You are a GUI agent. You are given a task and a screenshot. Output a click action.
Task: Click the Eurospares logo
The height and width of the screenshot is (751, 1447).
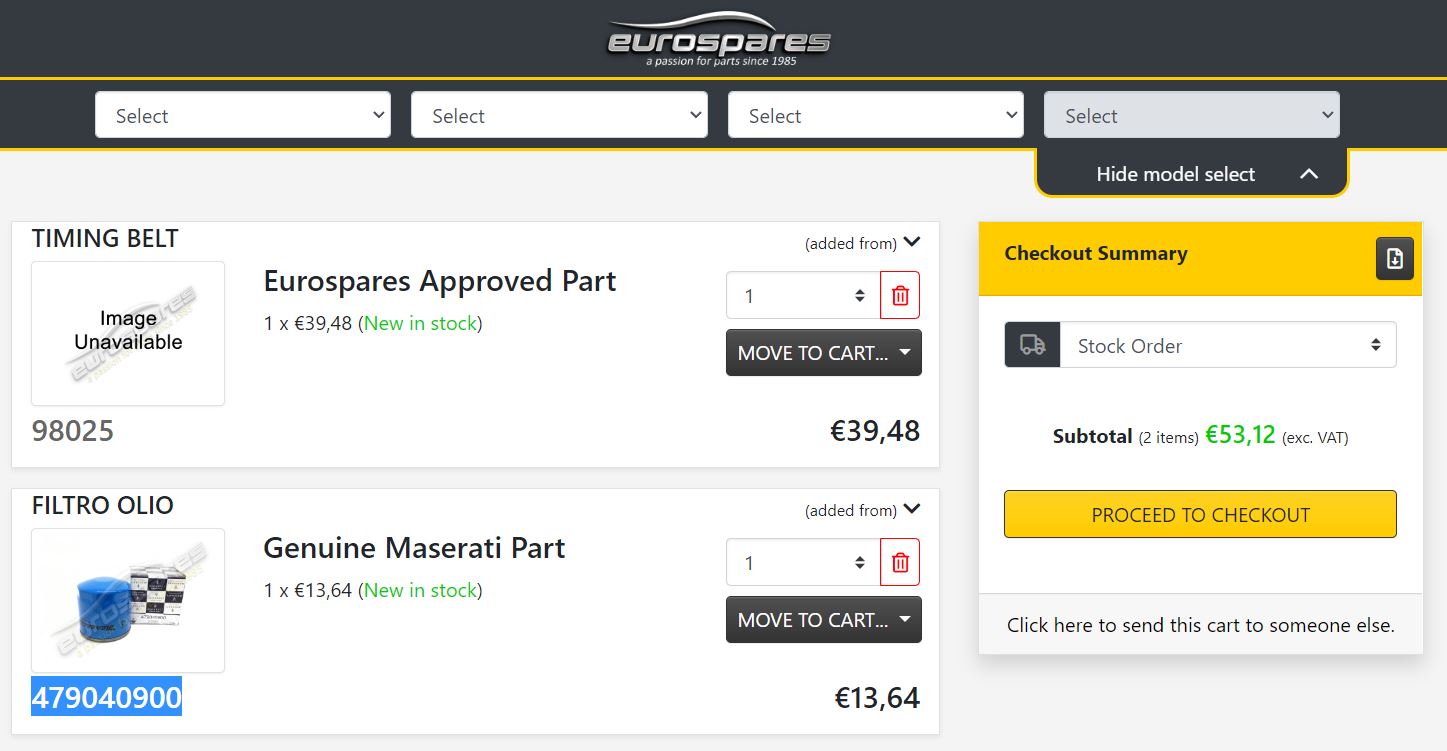pos(719,40)
